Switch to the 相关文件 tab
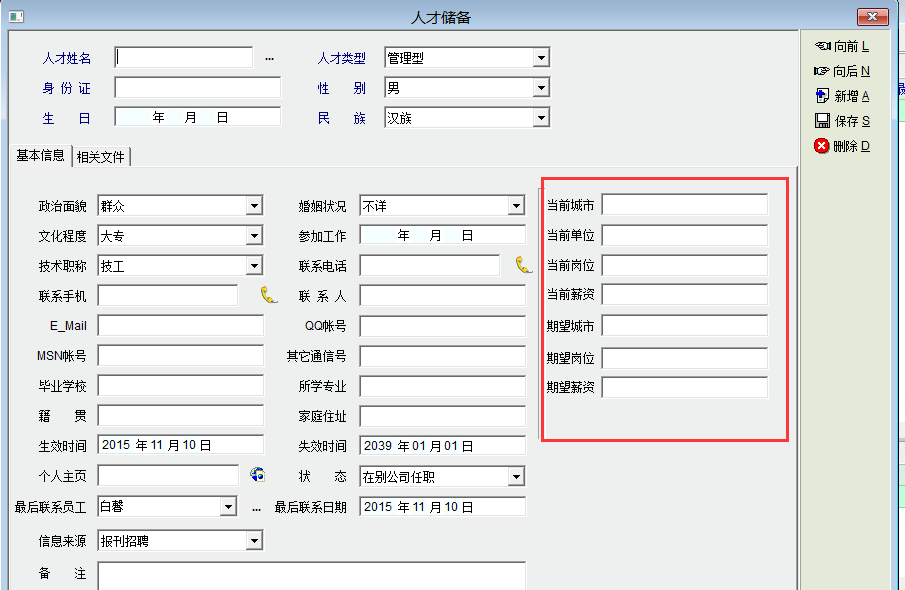Image resolution: width=905 pixels, height=590 pixels. click(102, 156)
